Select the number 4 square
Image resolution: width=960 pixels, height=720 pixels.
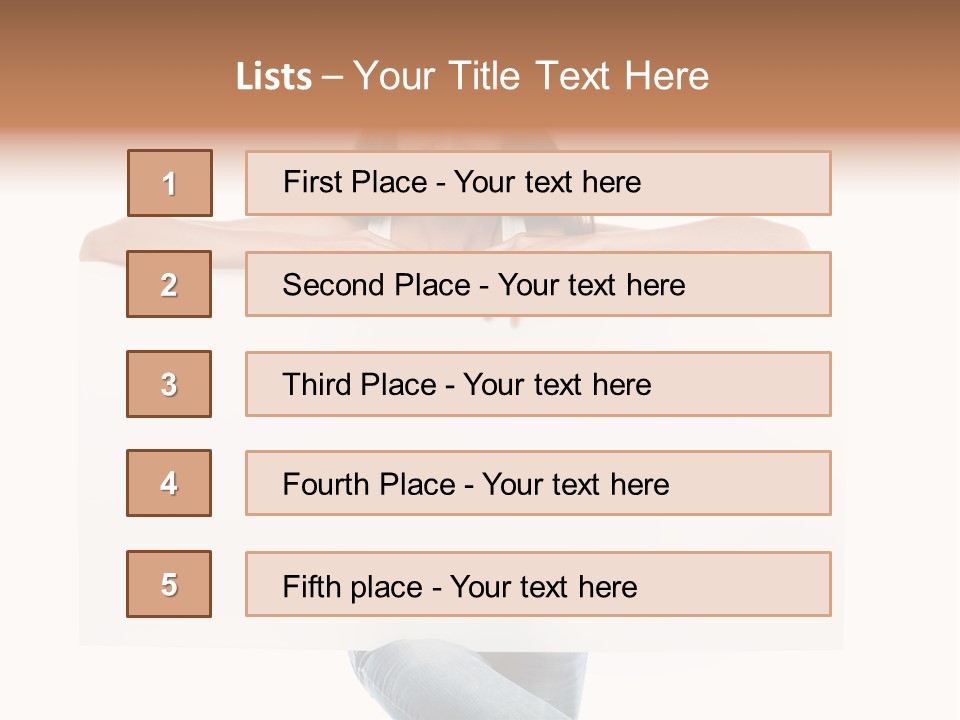169,483
